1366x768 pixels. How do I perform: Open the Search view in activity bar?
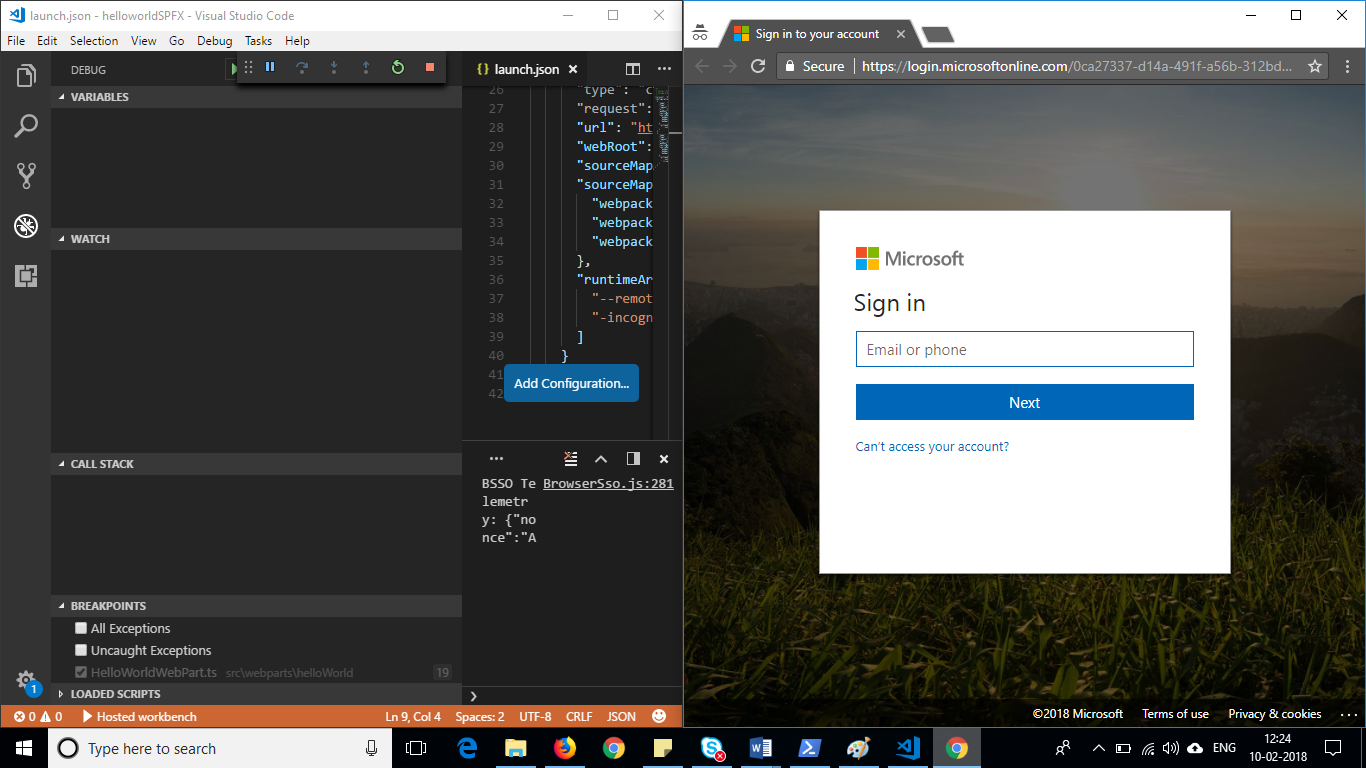(x=26, y=126)
